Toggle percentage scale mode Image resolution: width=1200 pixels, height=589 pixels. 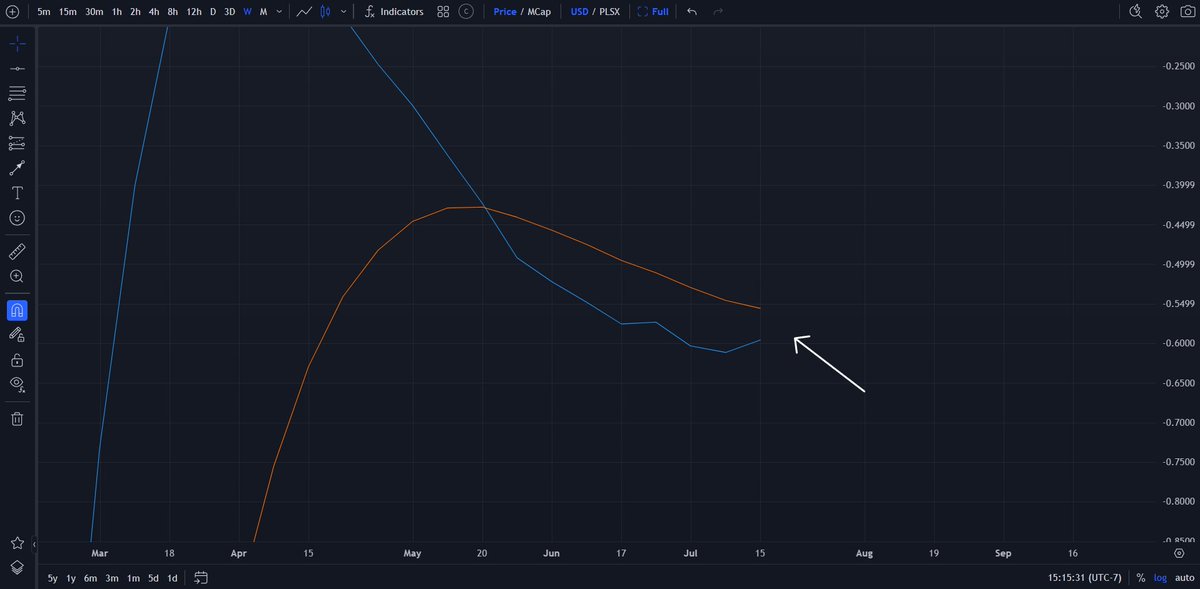[x=1141, y=578]
